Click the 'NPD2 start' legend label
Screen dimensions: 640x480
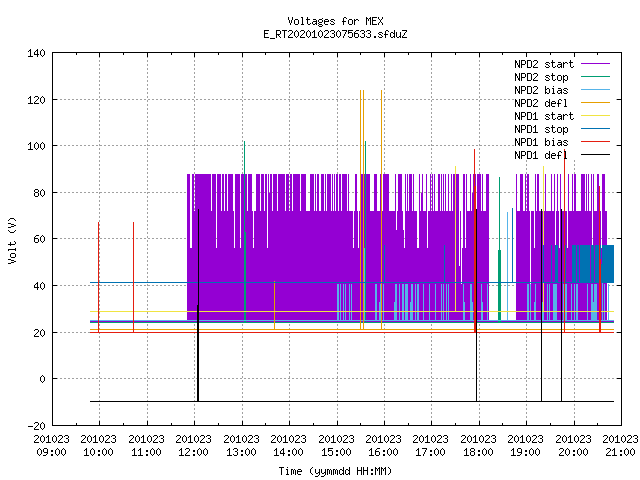click(544, 64)
